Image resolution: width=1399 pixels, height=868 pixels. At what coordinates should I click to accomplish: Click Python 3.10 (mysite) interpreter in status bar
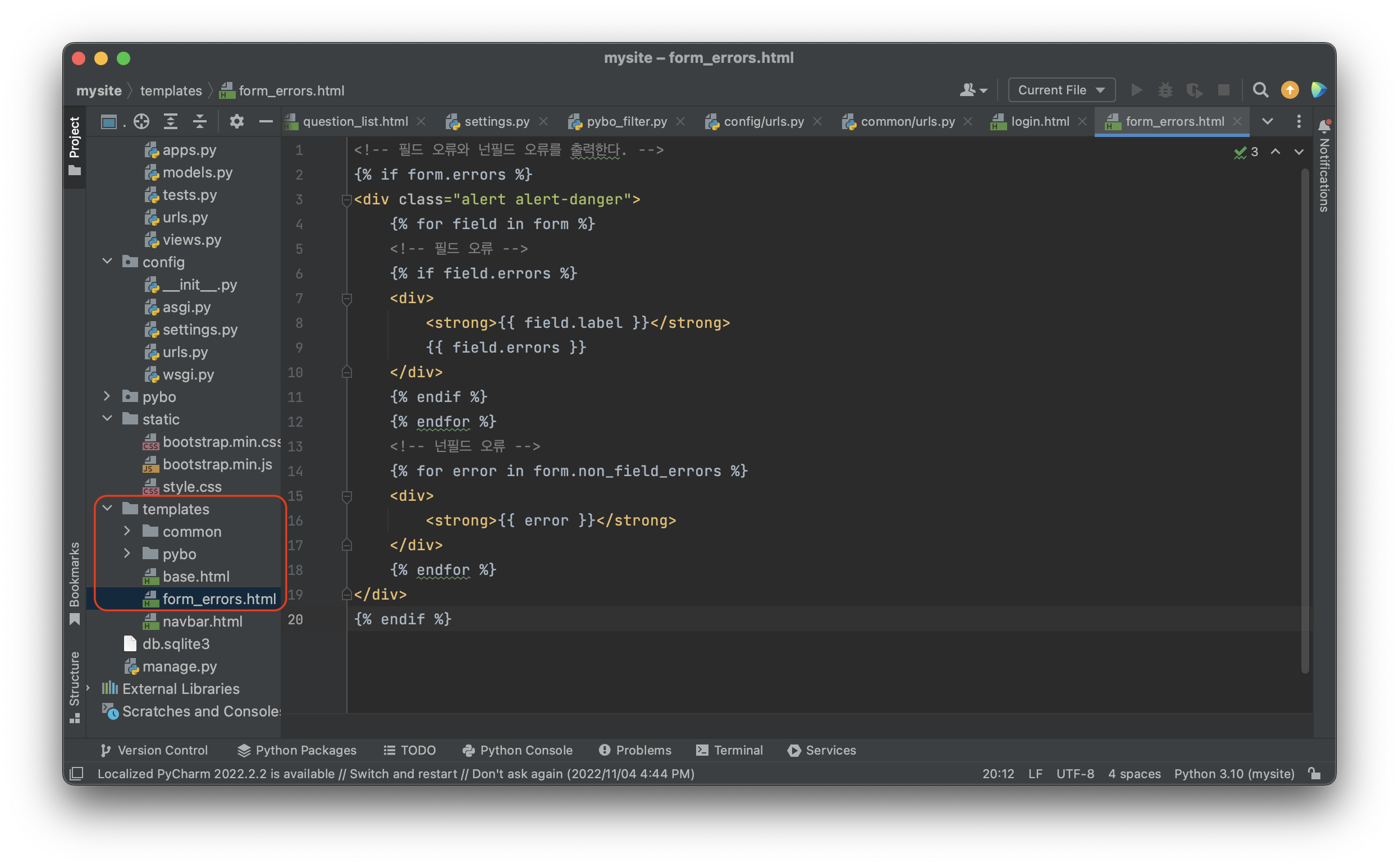[1234, 773]
